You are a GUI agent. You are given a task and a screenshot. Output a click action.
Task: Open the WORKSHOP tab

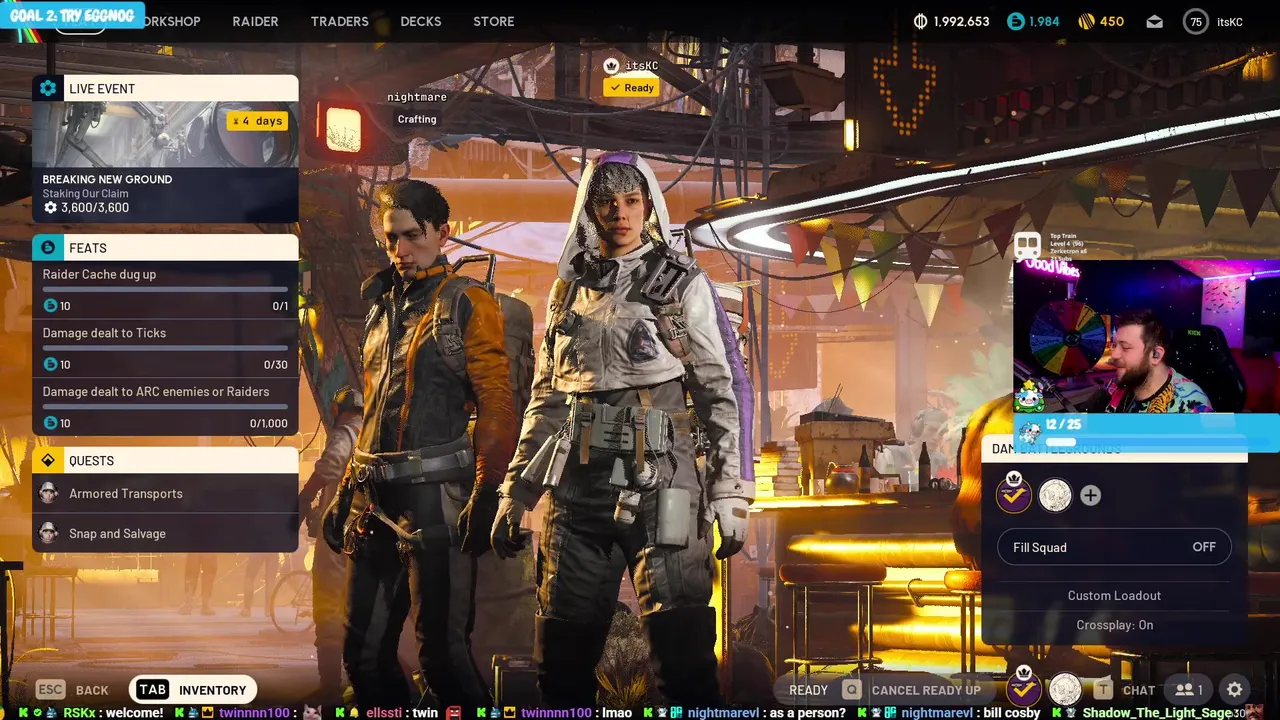point(170,21)
